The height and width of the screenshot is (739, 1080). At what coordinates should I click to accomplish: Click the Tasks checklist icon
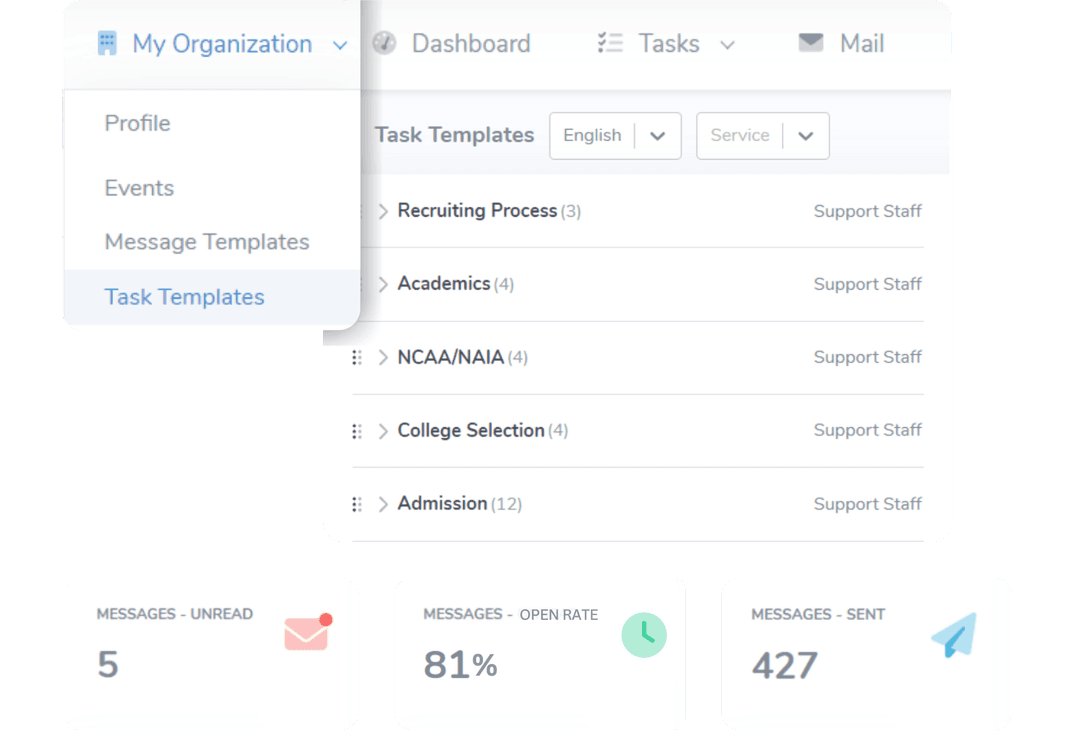tap(610, 43)
